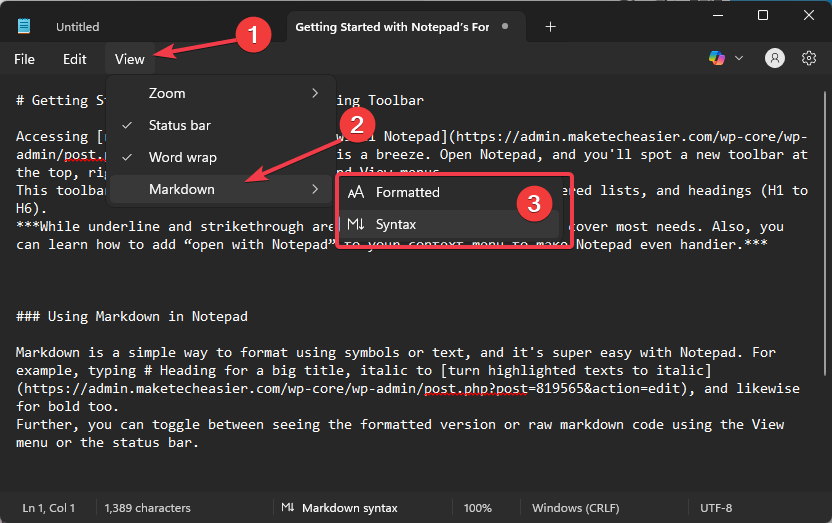Switch to the Untitled tab

tap(77, 27)
